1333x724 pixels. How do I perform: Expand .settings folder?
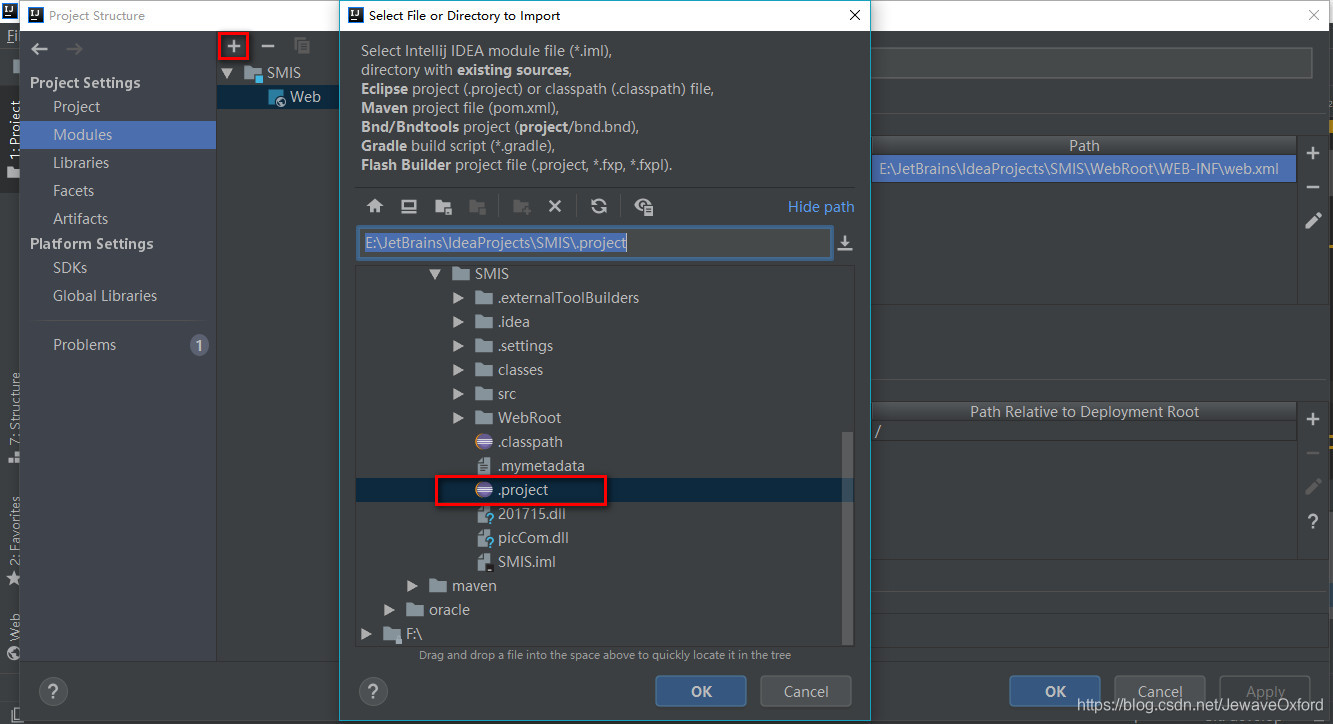458,346
